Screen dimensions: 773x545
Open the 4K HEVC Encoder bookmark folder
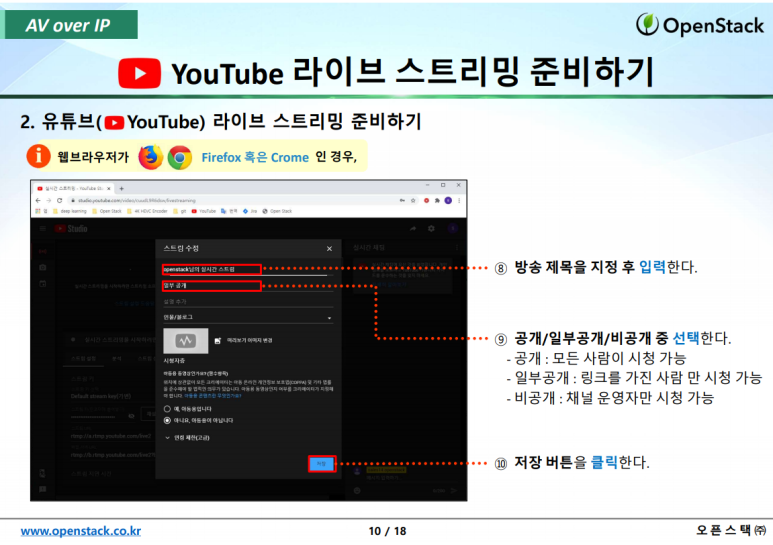(x=147, y=211)
